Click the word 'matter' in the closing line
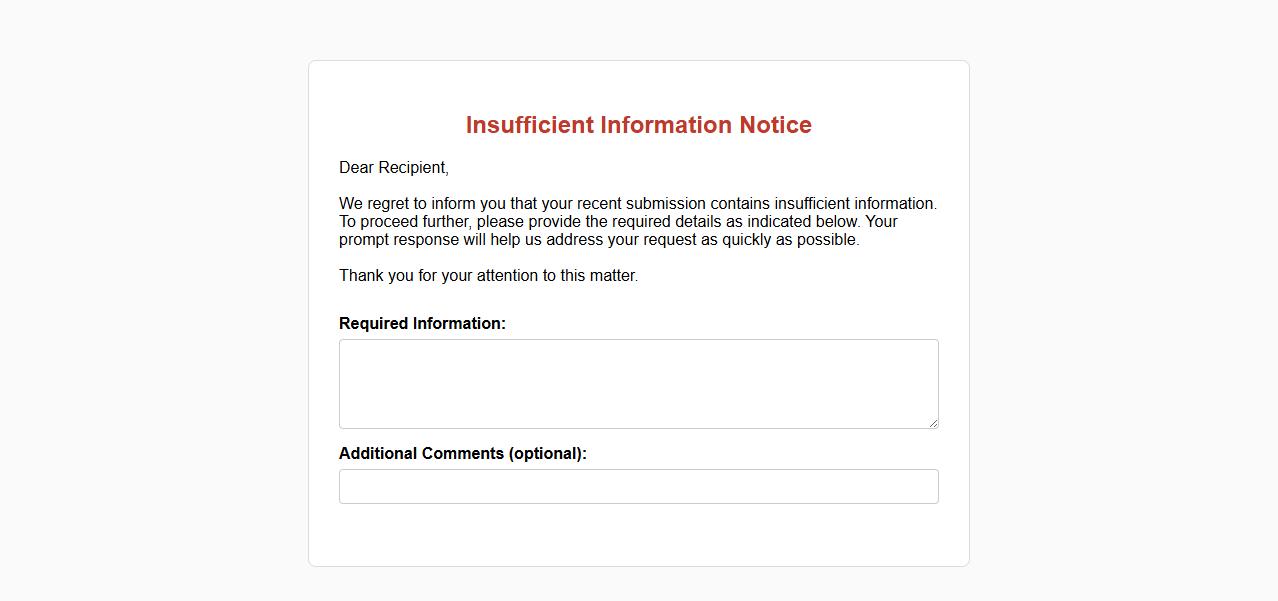The width and height of the screenshot is (1278, 601). tap(612, 276)
